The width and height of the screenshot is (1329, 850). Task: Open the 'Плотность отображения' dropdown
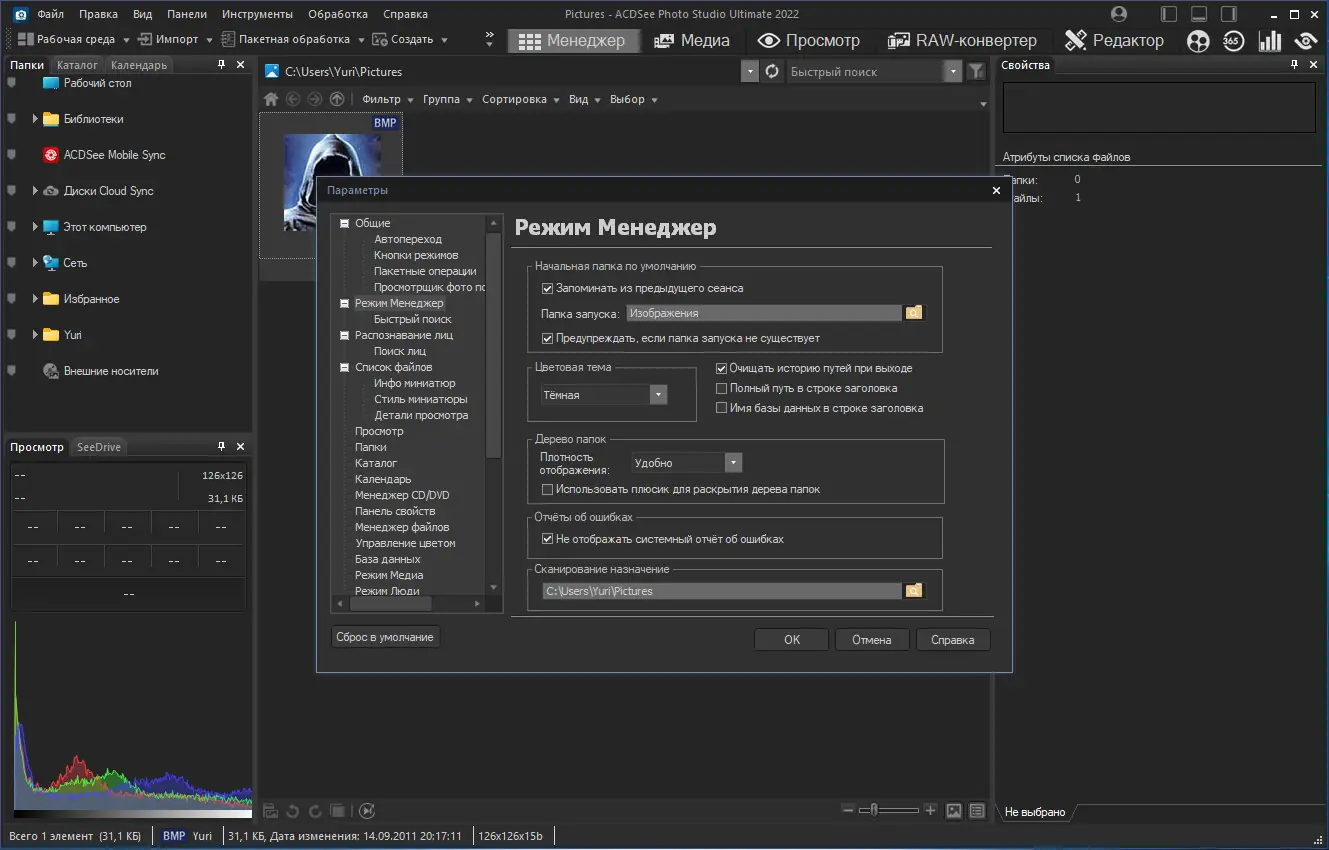coord(688,463)
